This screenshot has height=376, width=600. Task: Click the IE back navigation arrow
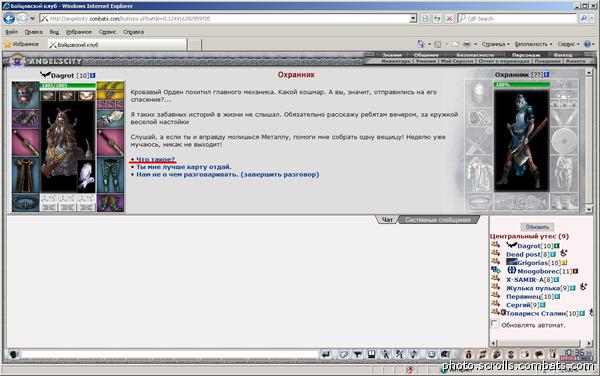click(9, 18)
